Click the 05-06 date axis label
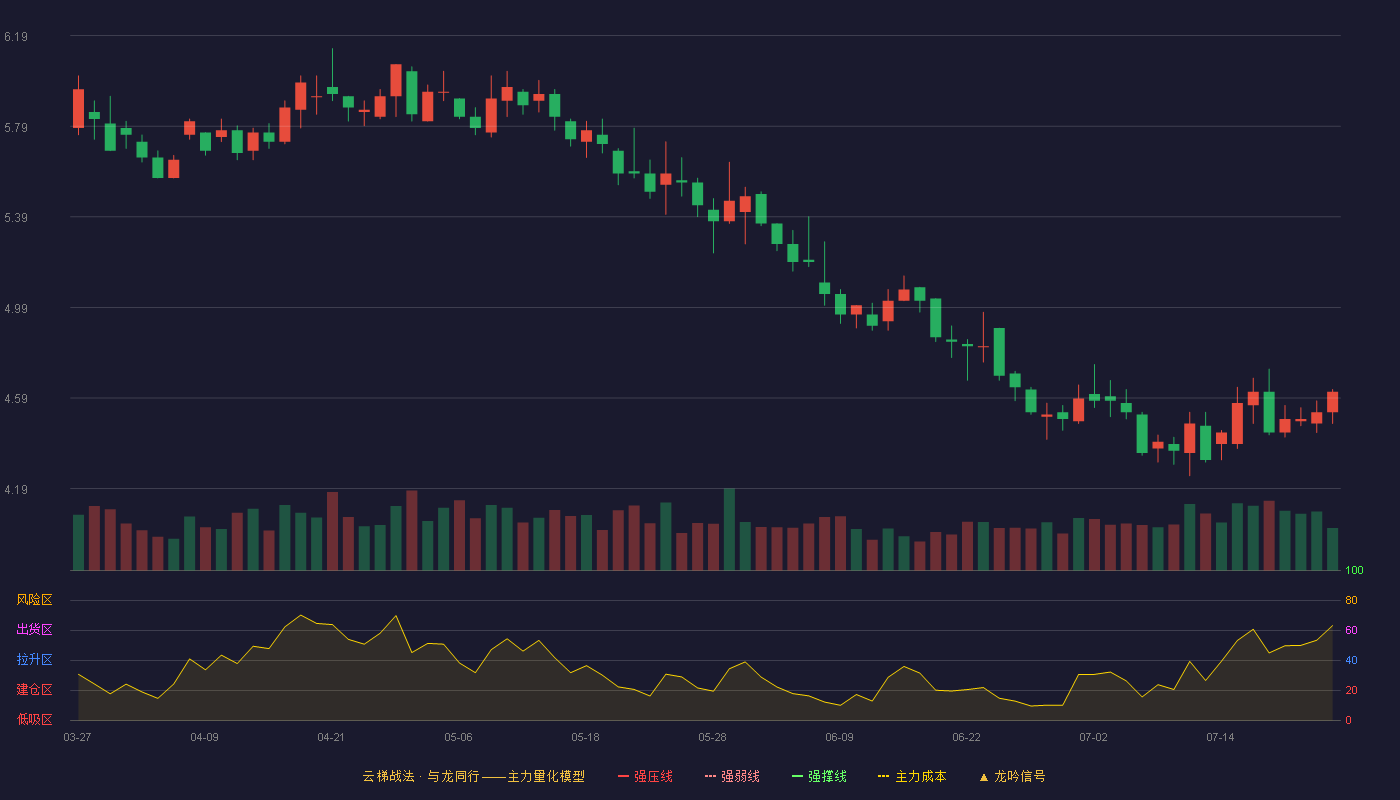1400x800 pixels. coord(458,737)
